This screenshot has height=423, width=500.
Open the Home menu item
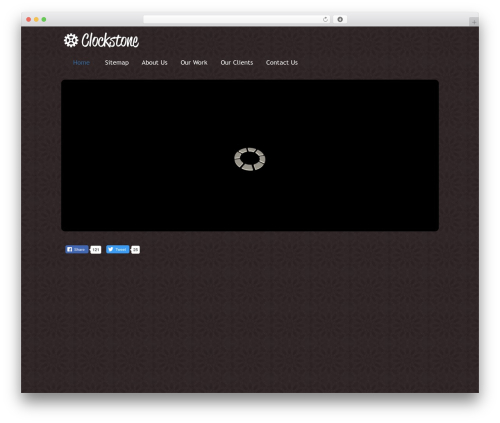coord(81,63)
